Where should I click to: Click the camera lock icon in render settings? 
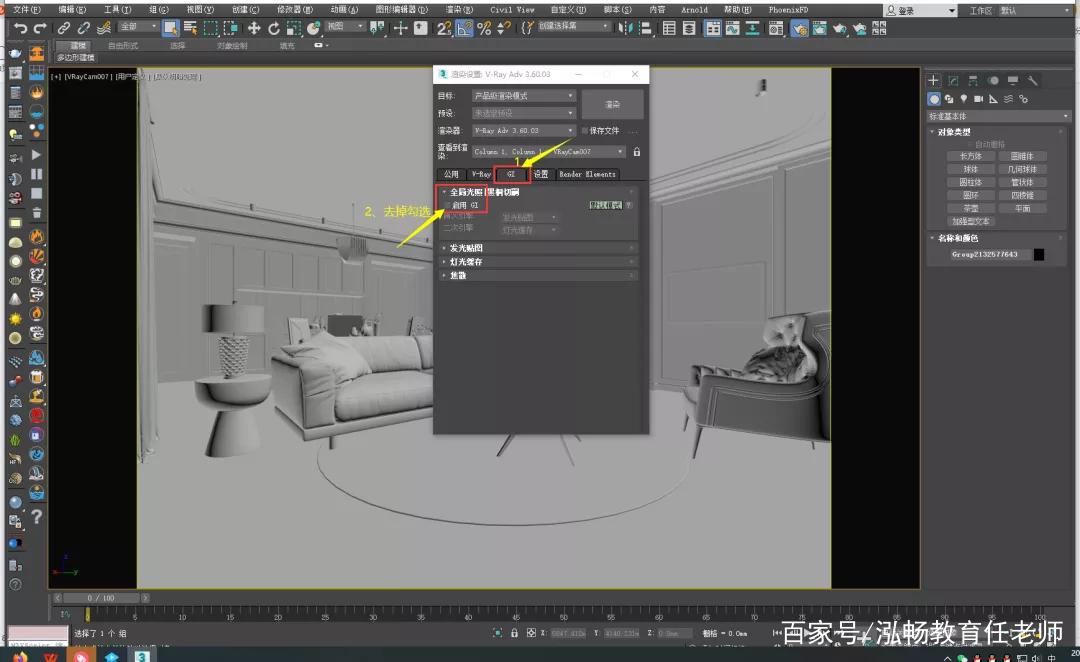[637, 151]
